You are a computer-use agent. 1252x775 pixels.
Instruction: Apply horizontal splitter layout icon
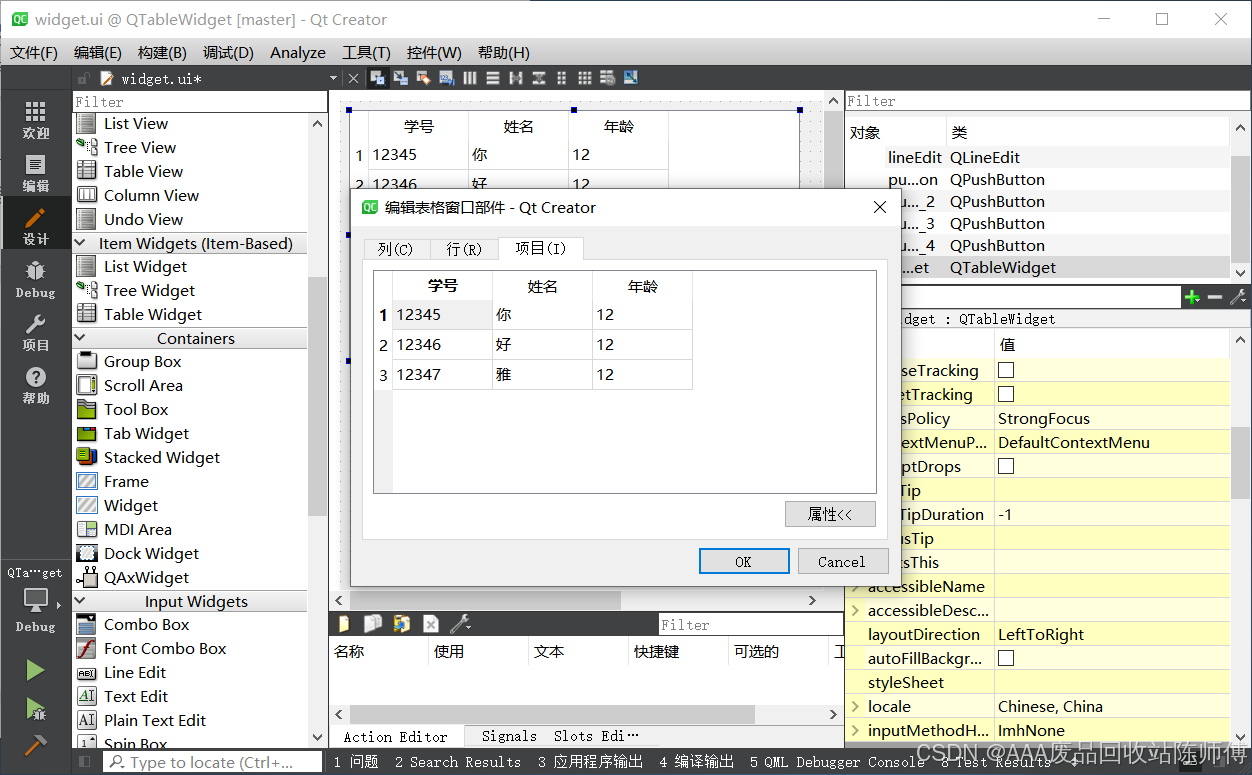tap(516, 78)
